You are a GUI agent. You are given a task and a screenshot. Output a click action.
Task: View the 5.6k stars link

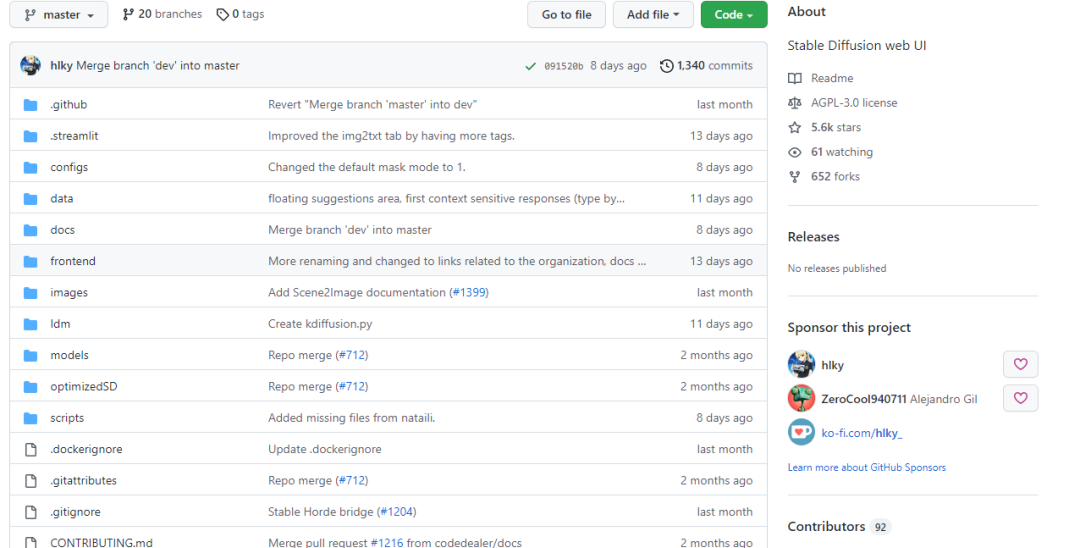click(835, 127)
